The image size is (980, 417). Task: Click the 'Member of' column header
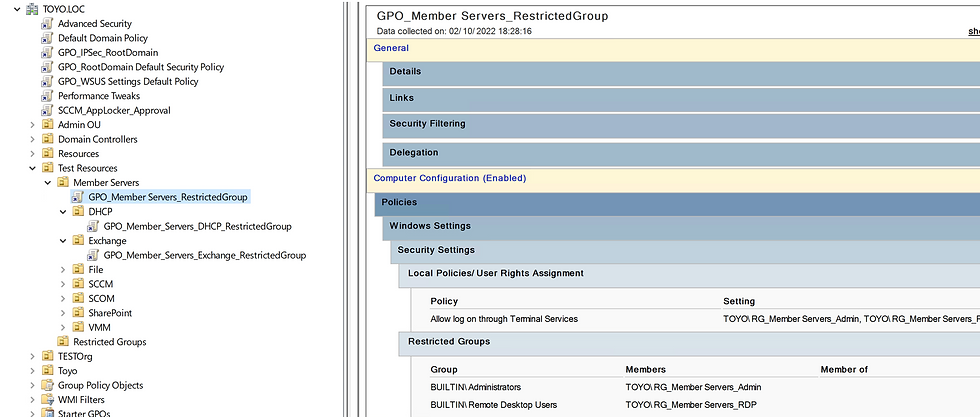tap(844, 369)
